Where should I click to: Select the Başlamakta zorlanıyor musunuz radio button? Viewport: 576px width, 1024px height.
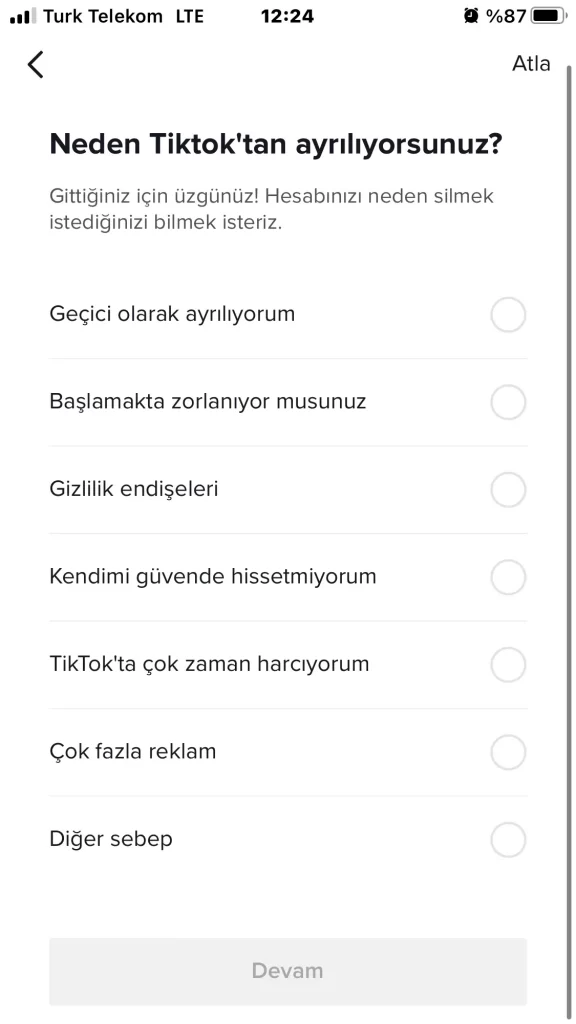click(508, 402)
